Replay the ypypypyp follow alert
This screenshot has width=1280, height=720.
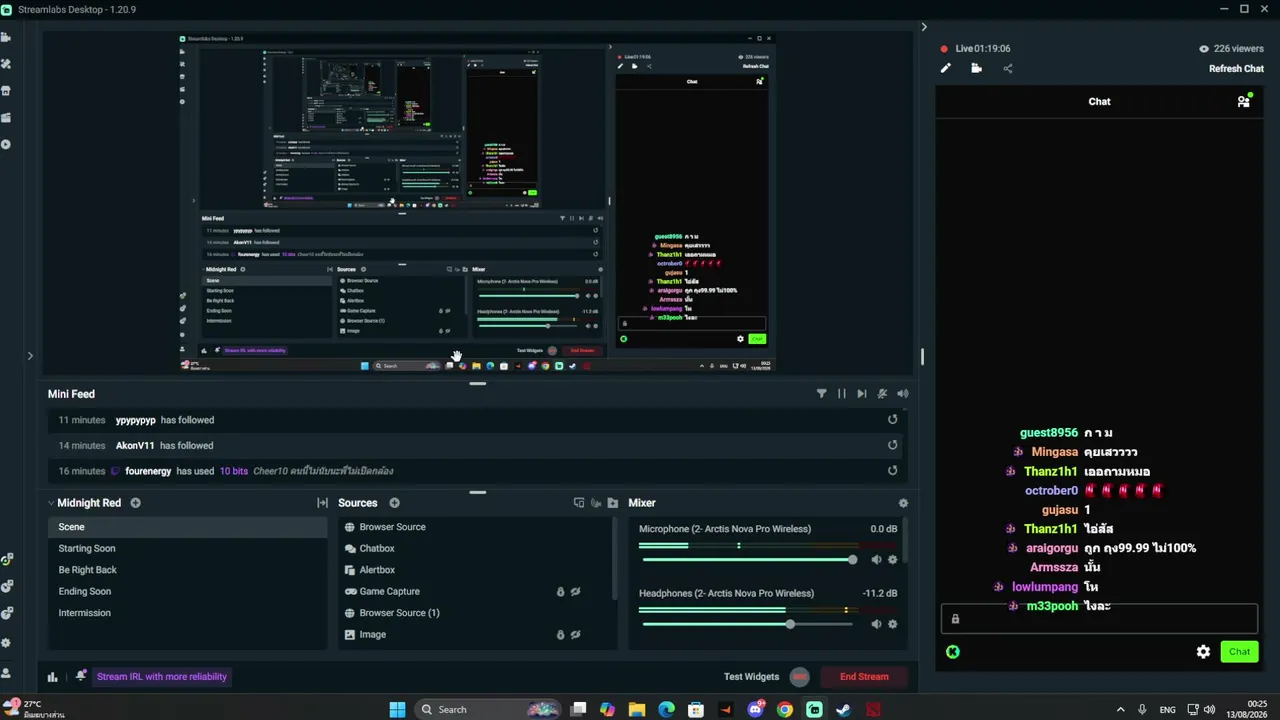point(893,420)
